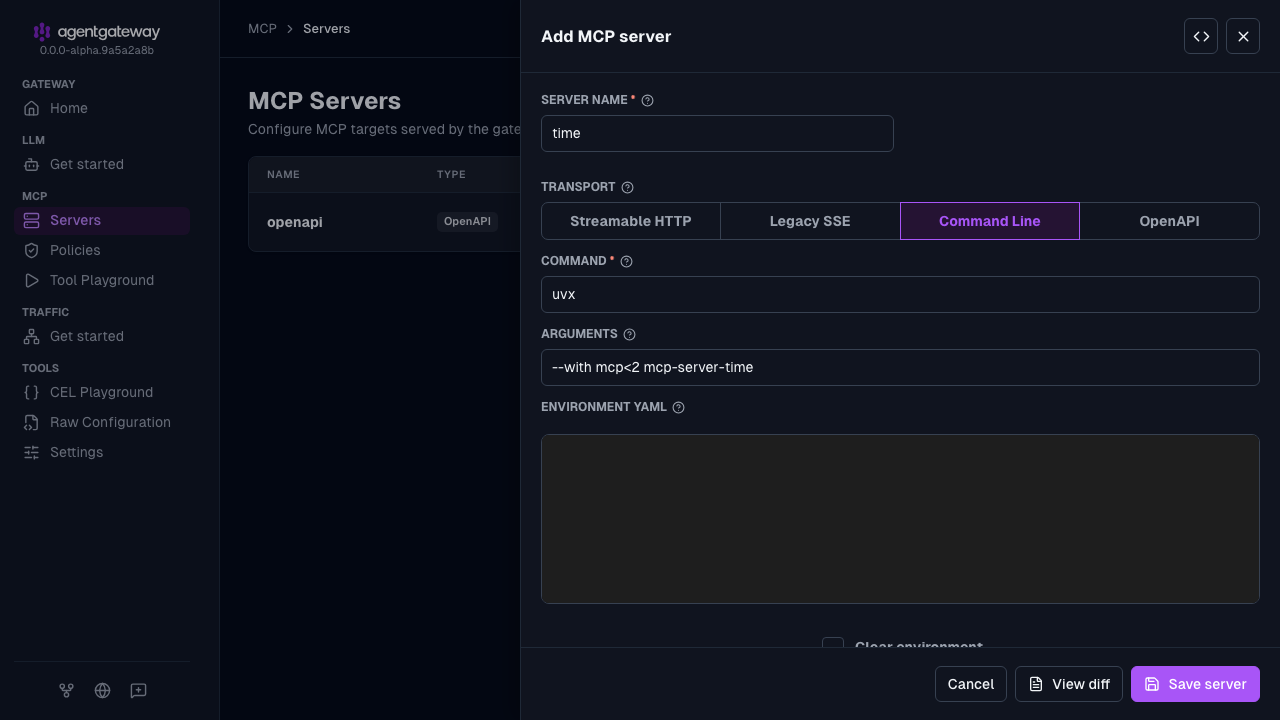The image size is (1280, 720).
Task: Click the Save server button
Action: coord(1195,684)
